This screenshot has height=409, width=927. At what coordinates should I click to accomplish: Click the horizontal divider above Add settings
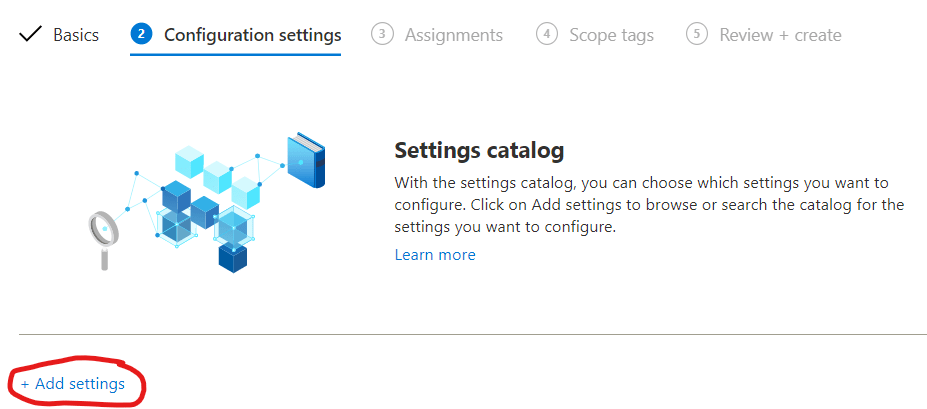point(472,334)
